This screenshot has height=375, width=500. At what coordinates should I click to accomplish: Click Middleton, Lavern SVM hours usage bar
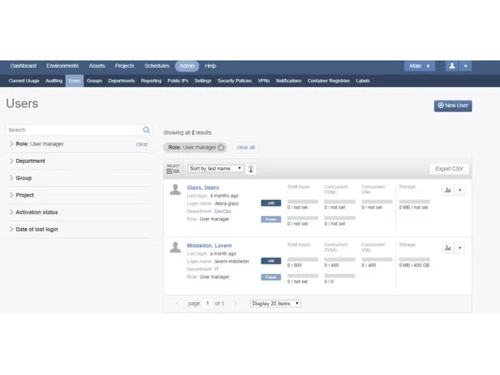coord(303,259)
